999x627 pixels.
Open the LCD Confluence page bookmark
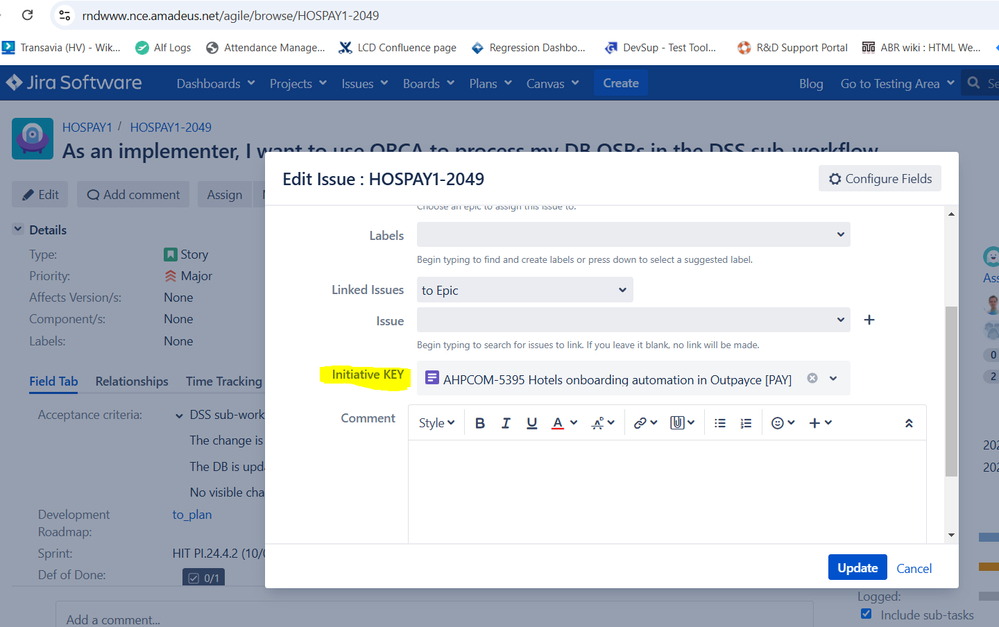pyautogui.click(x=398, y=48)
